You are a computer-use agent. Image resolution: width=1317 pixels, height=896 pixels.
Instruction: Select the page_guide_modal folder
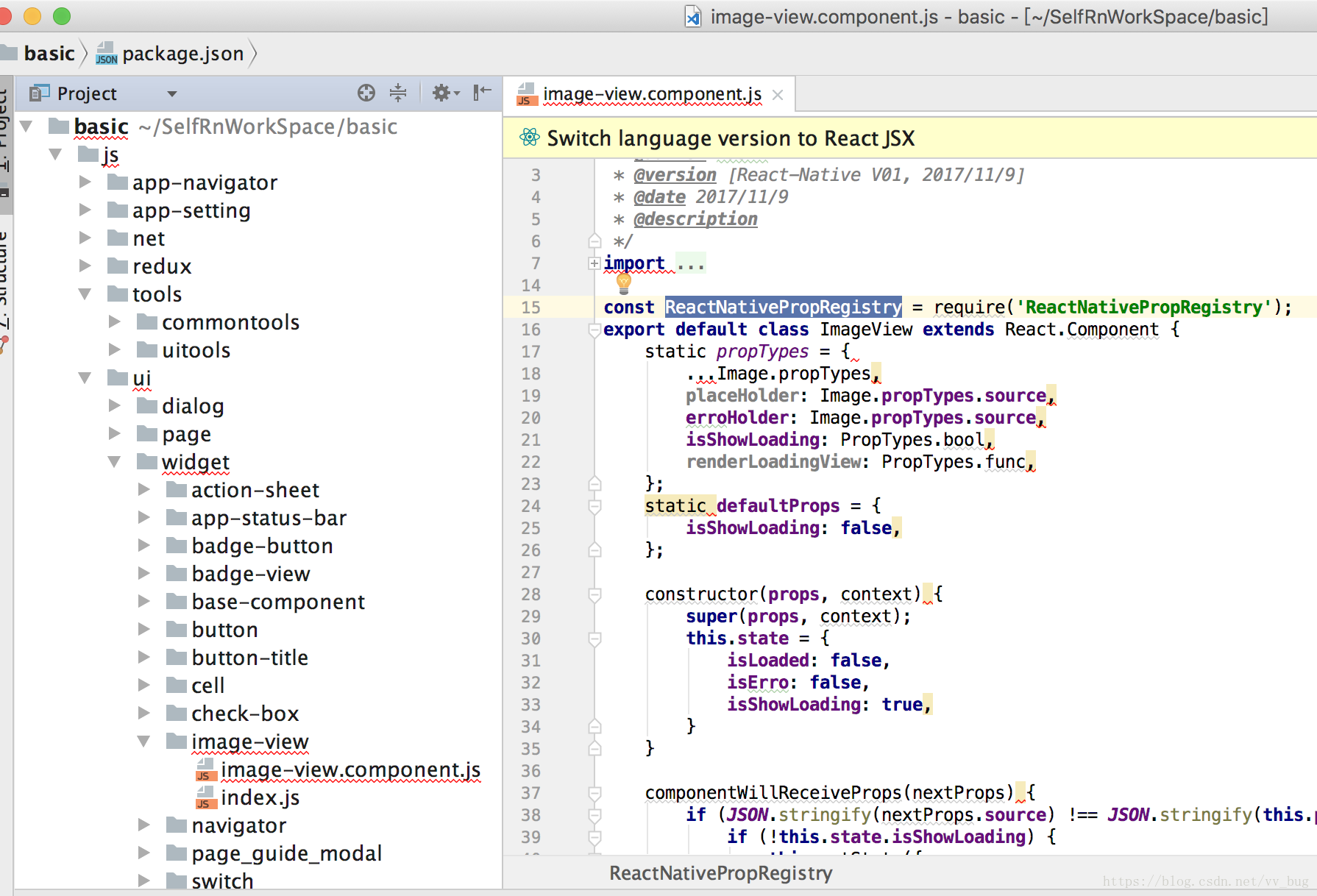pyautogui.click(x=286, y=853)
